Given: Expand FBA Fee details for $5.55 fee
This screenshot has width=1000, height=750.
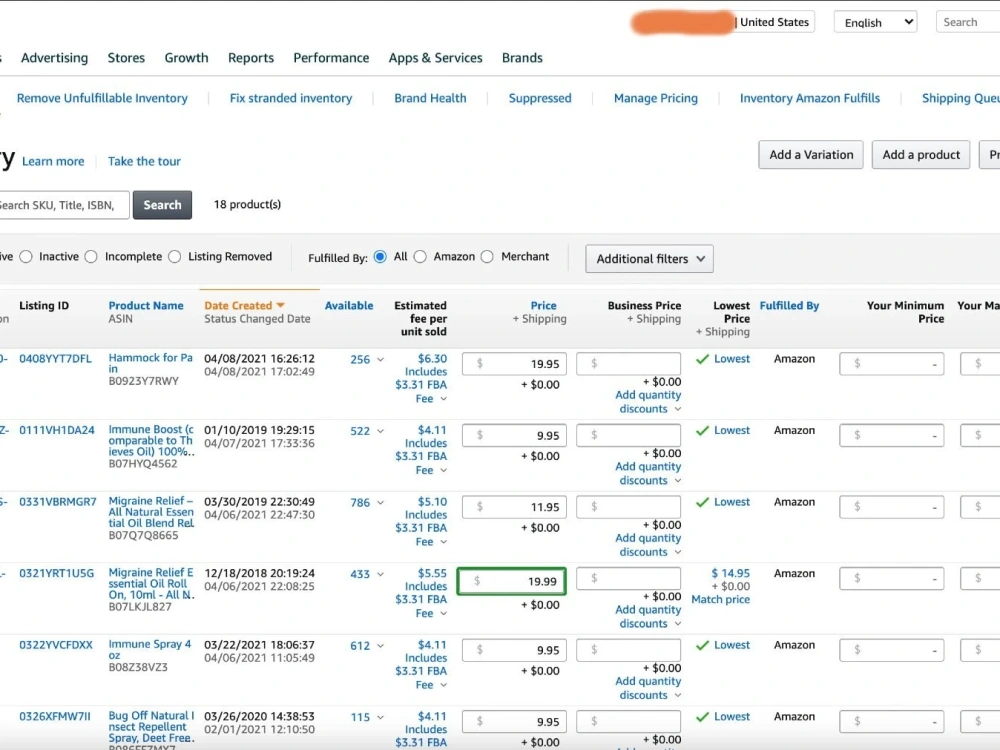Looking at the screenshot, I should pos(443,614).
